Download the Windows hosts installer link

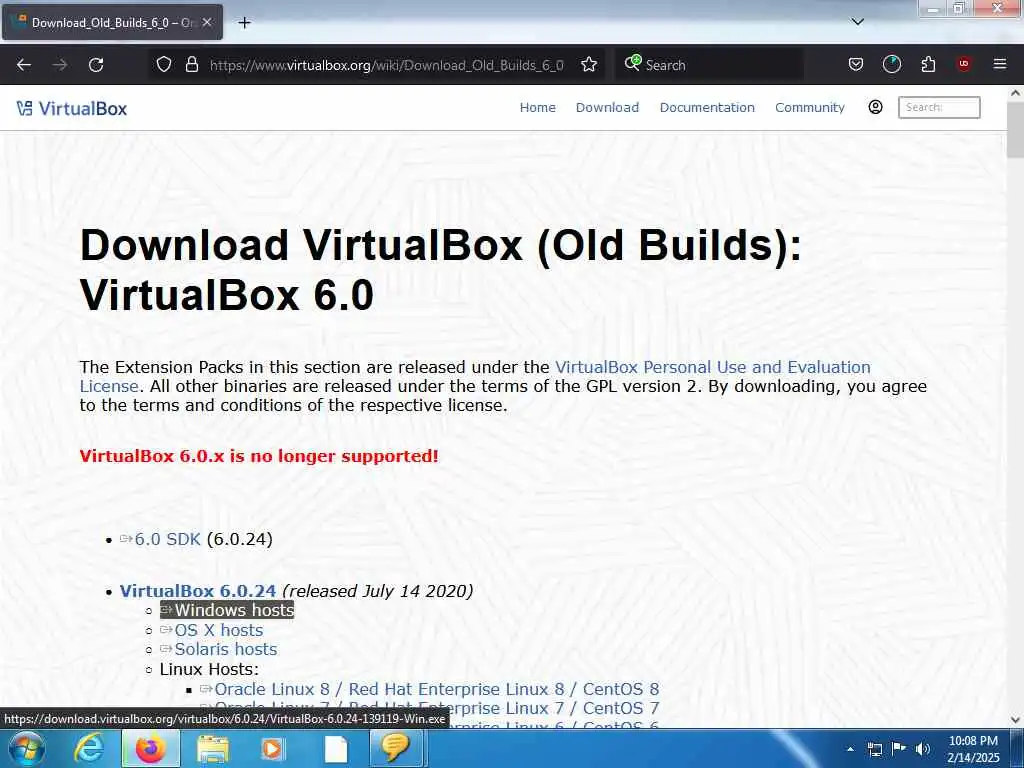point(227,610)
